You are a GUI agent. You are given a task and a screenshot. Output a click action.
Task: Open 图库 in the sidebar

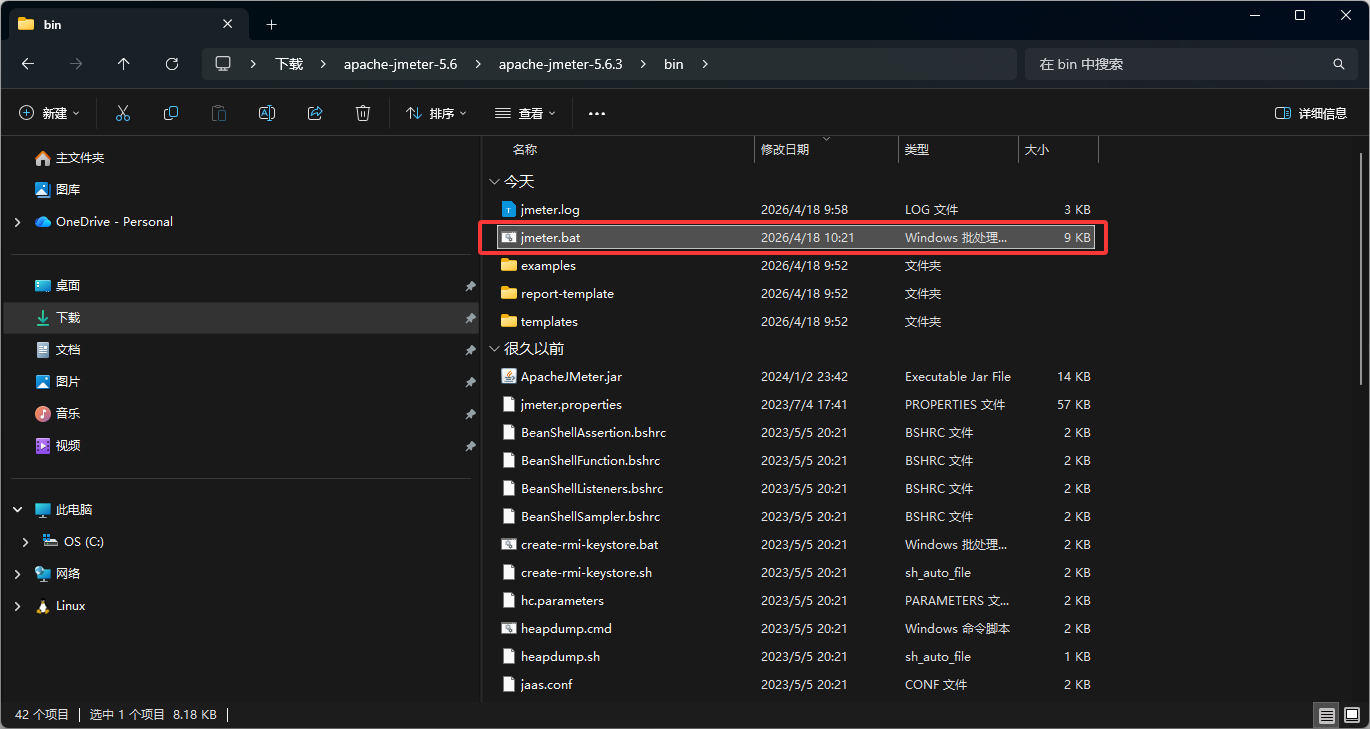point(68,190)
